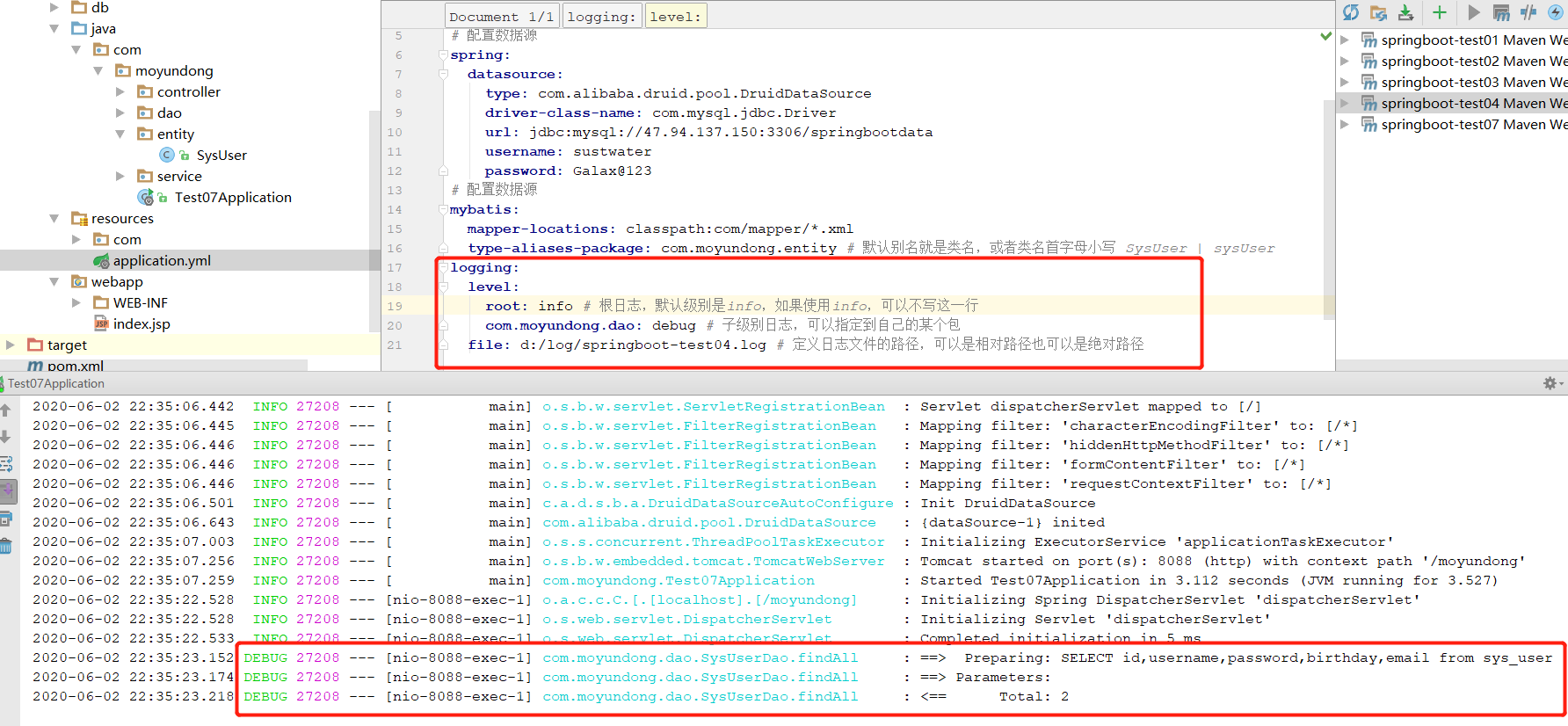
Task: Click the green Add Maven Project plus
Action: 1440,12
